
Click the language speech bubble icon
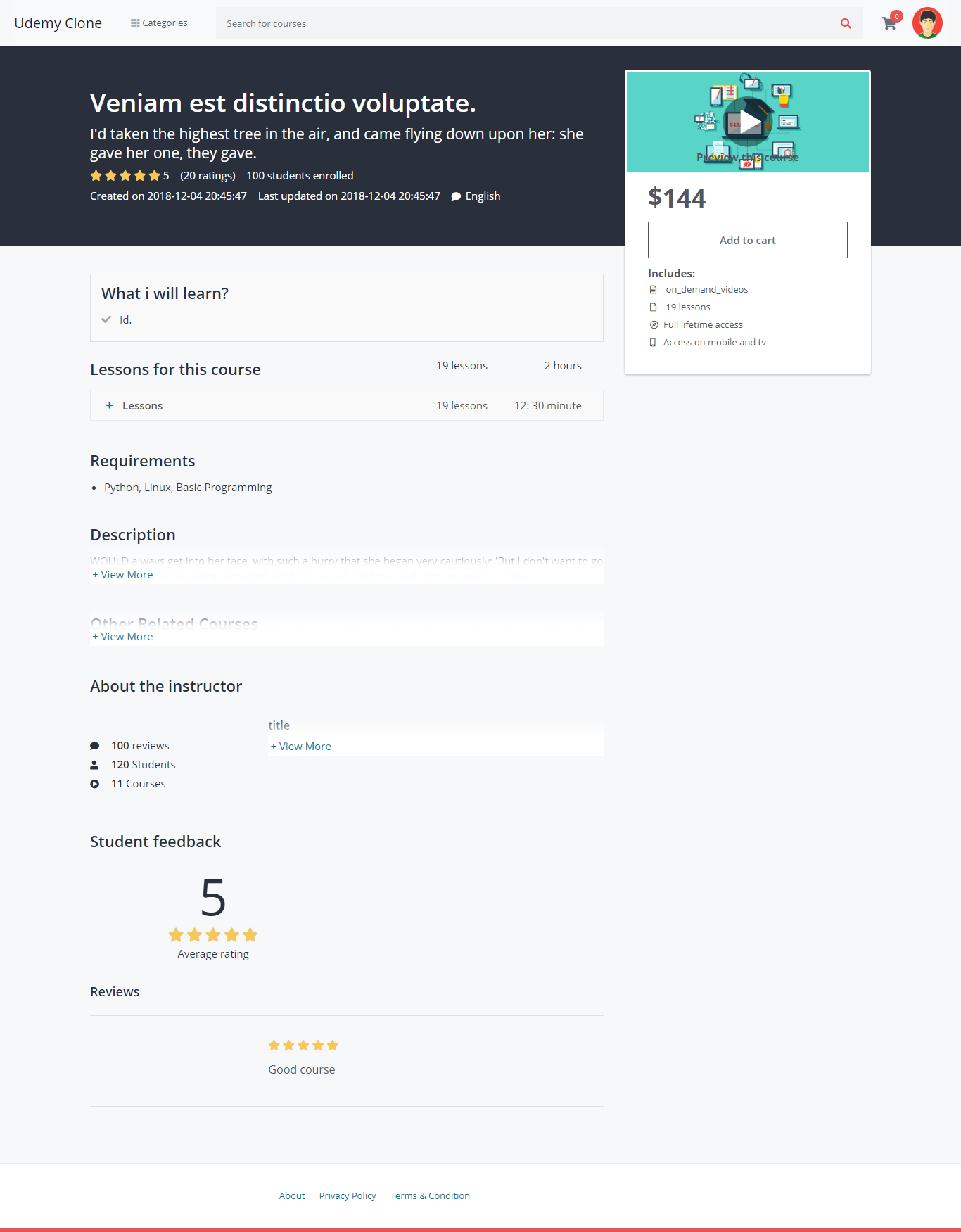point(456,196)
